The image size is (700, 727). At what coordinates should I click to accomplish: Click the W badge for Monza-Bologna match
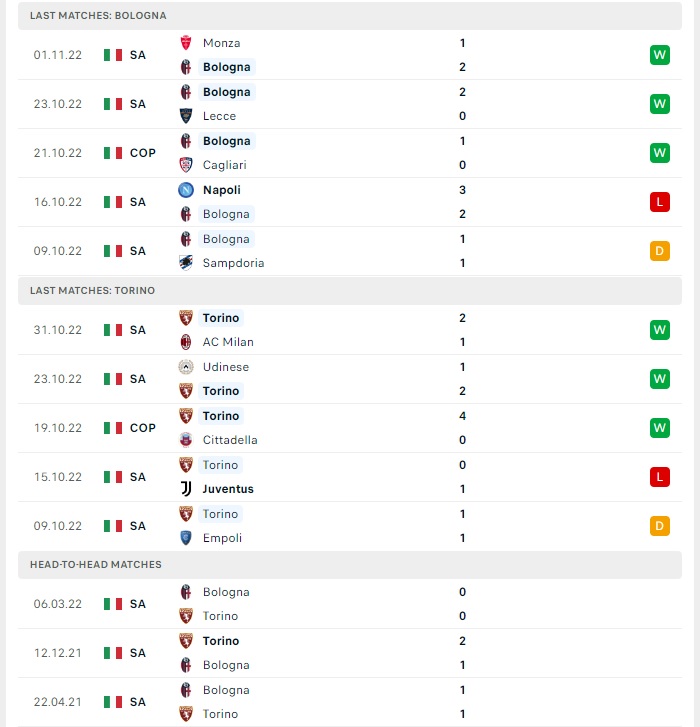tap(660, 55)
